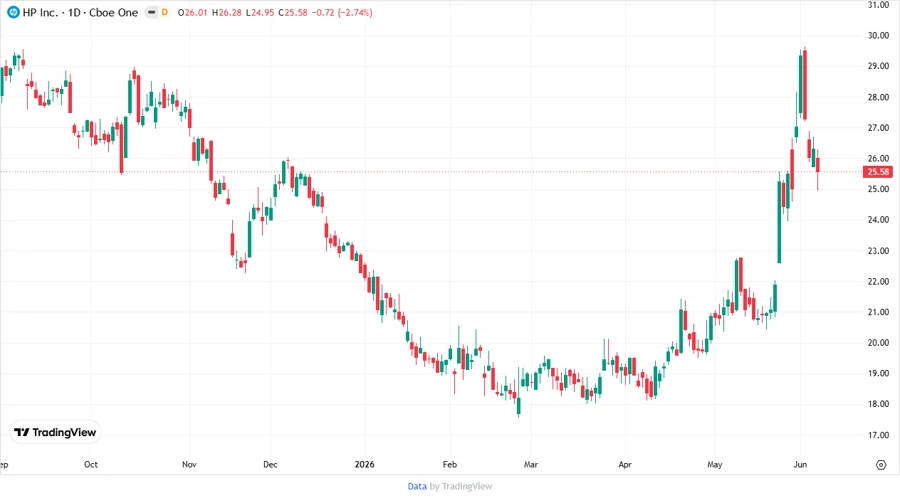Click the Apr time axis label

624,465
